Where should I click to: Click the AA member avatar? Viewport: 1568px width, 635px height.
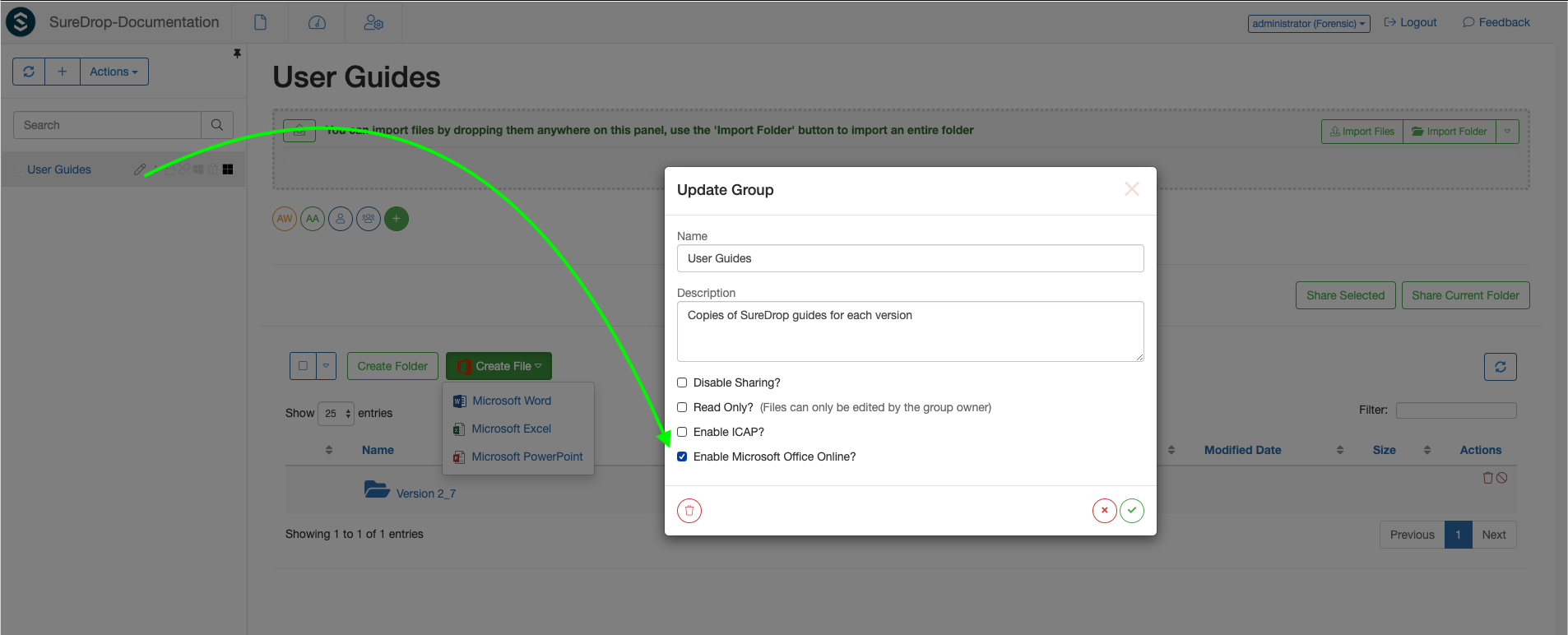[313, 219]
